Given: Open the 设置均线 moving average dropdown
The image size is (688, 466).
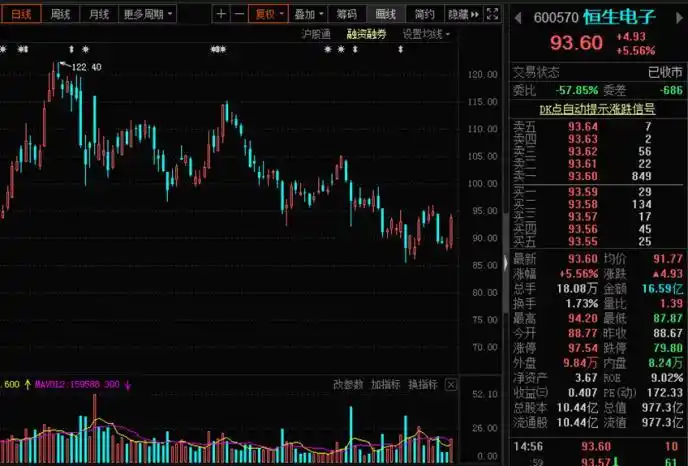Looking at the screenshot, I should pos(426,34).
